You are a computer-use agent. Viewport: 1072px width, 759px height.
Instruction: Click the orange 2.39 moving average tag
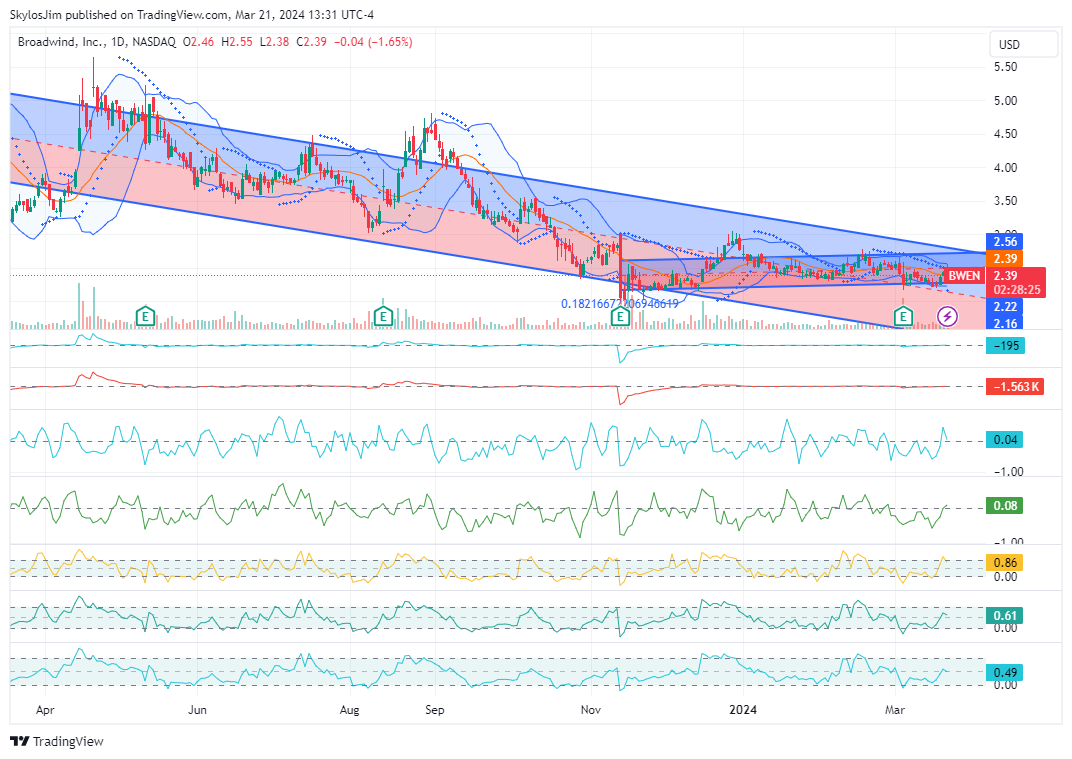[1004, 258]
